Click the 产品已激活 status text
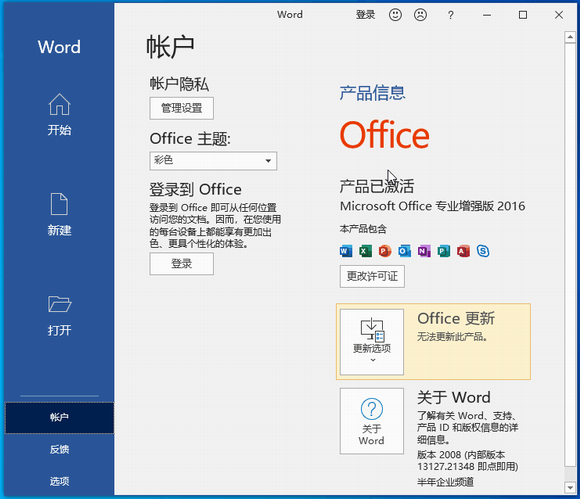Image resolution: width=580 pixels, height=499 pixels. tap(377, 186)
